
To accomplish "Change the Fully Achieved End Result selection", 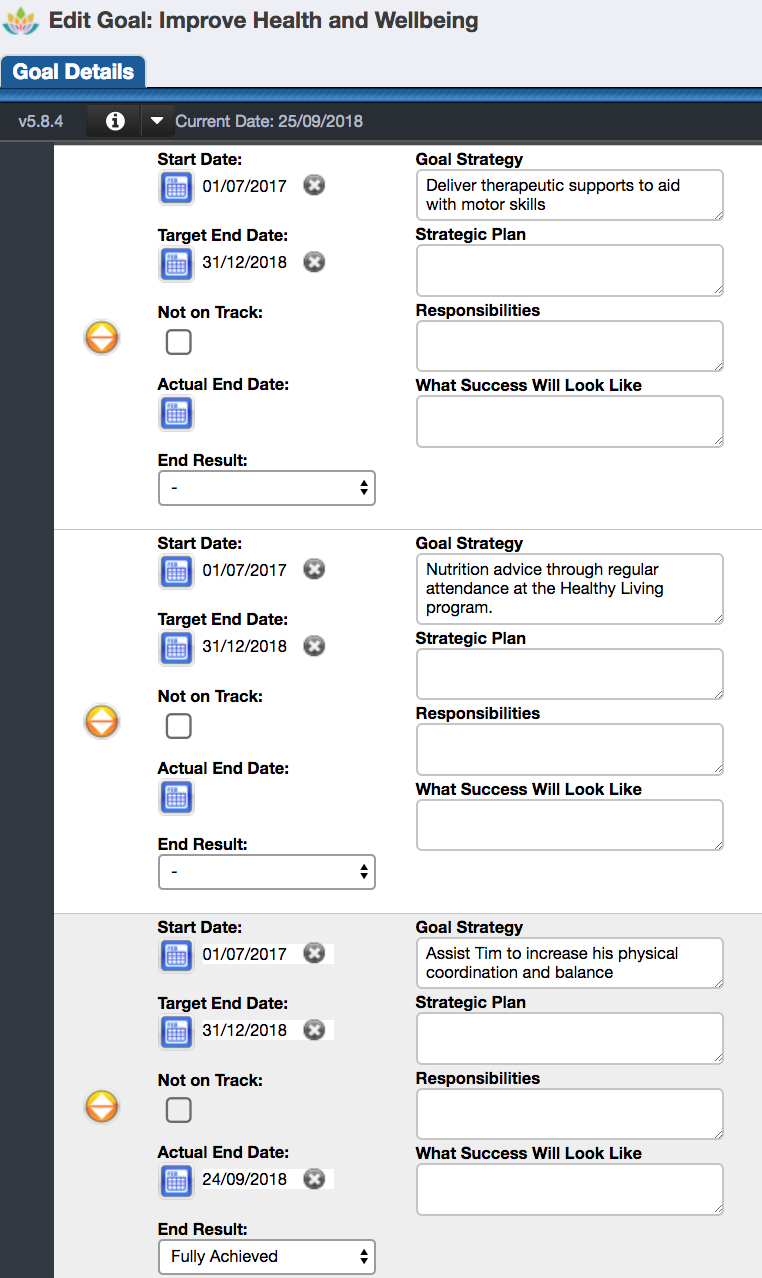I will pyautogui.click(x=266, y=1256).
